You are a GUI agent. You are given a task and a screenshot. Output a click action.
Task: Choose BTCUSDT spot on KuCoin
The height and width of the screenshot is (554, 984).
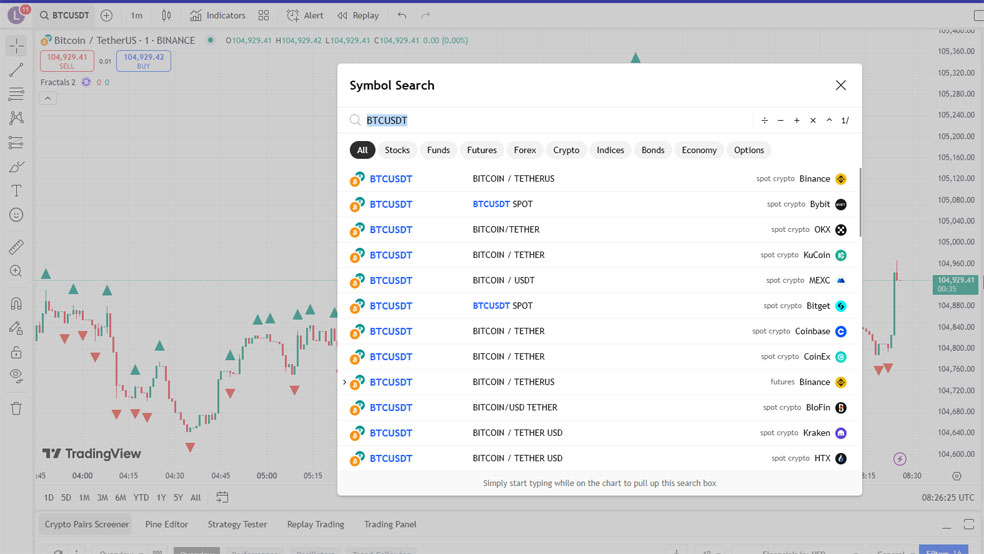599,255
